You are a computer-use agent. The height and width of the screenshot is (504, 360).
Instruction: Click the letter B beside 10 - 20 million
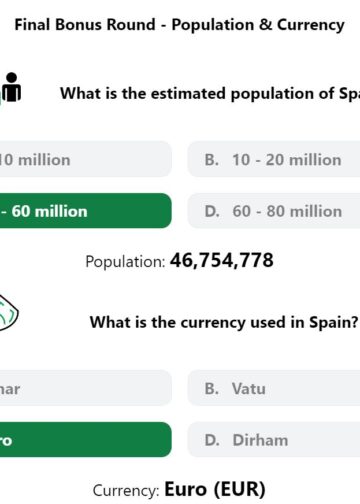(x=212, y=160)
